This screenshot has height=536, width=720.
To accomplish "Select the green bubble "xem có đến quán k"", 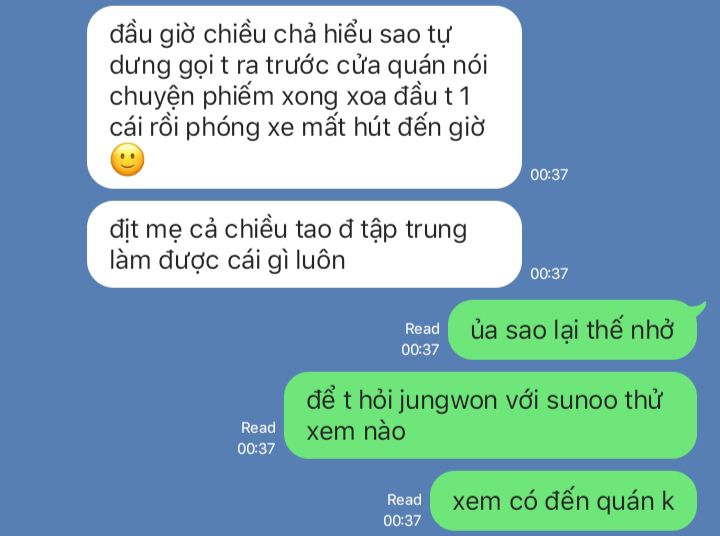I will (x=563, y=501).
